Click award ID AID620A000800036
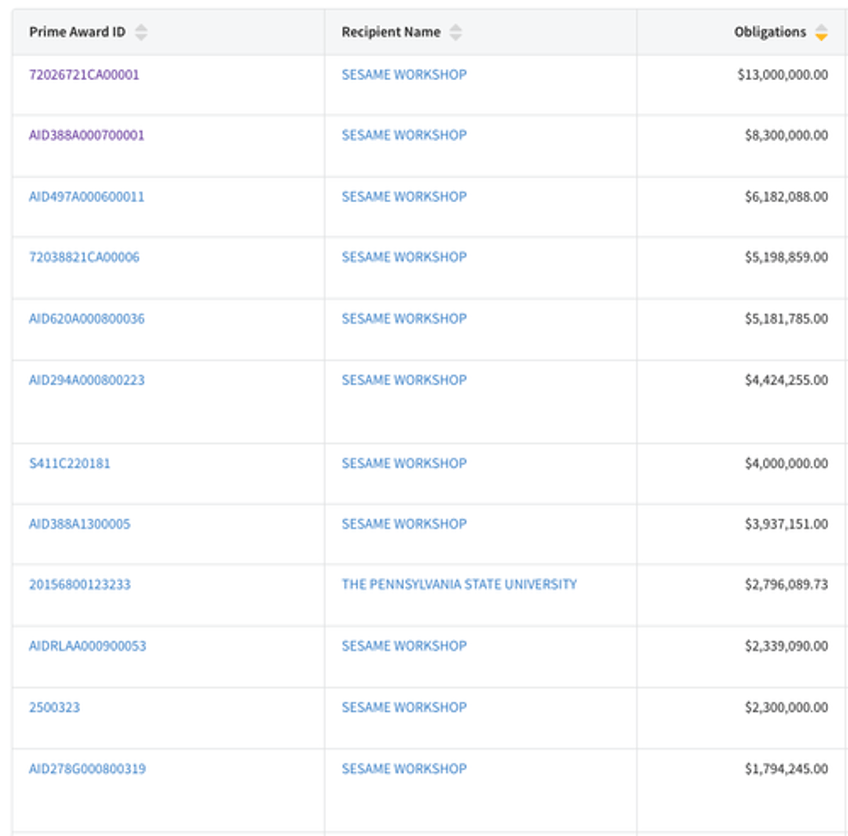 pyautogui.click(x=86, y=319)
